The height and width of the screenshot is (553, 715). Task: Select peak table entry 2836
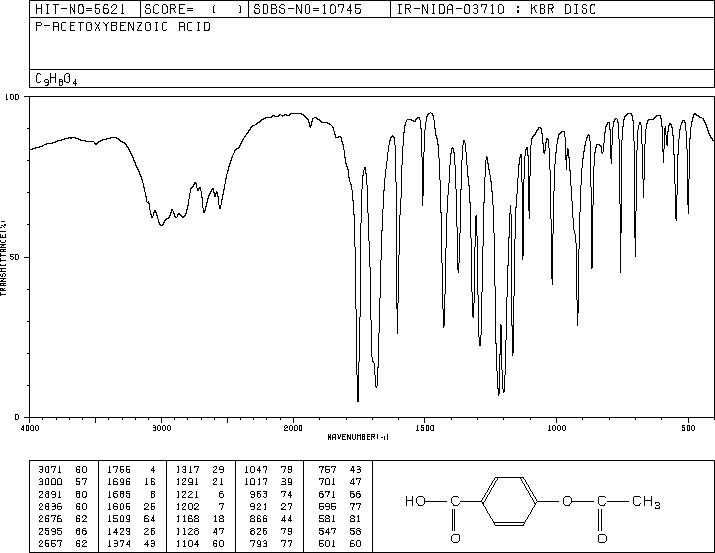click(50, 506)
